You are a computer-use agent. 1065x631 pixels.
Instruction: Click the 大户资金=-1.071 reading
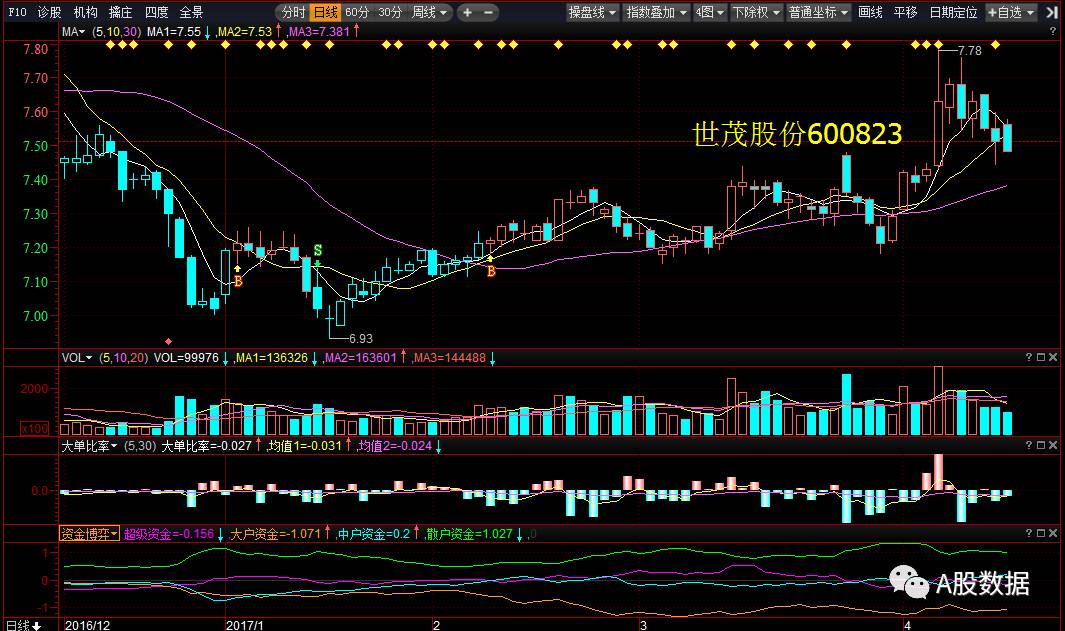click(275, 534)
